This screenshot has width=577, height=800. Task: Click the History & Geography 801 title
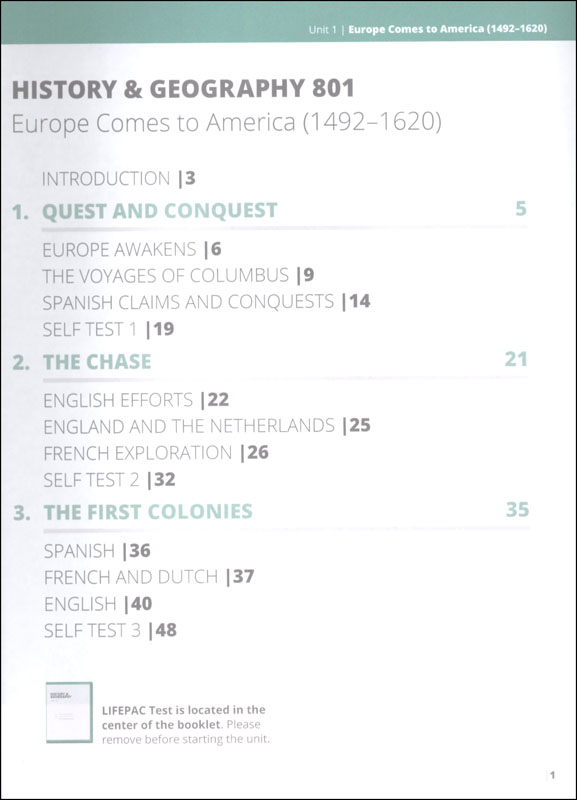click(183, 89)
